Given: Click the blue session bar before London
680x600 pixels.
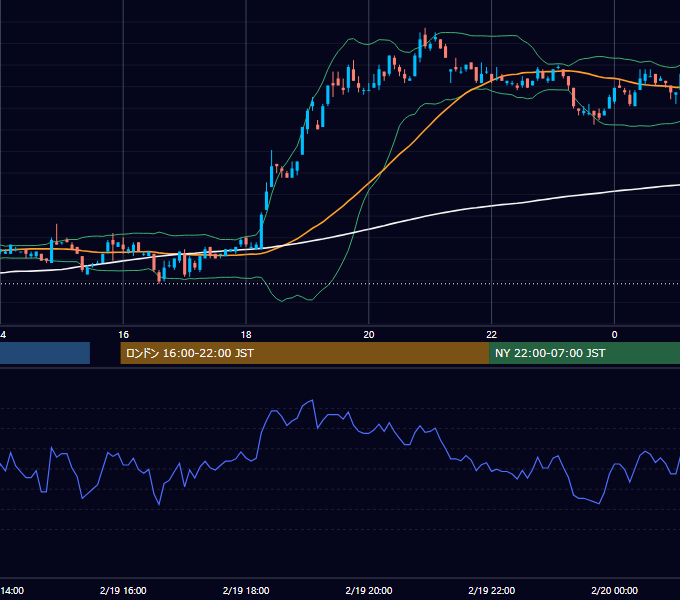Looking at the screenshot, I should pos(45,353).
